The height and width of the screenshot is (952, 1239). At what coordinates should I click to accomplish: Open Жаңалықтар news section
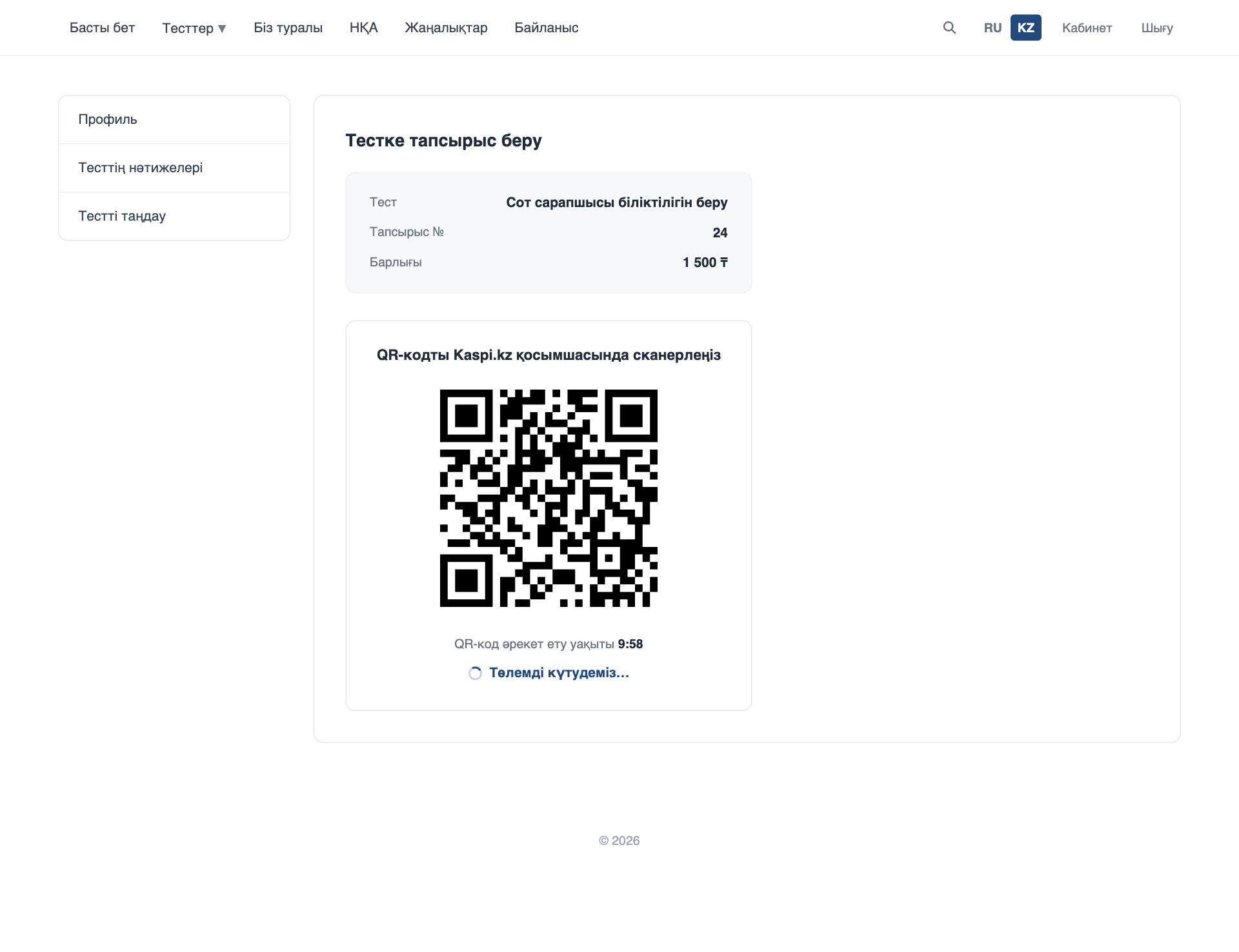pyautogui.click(x=446, y=28)
